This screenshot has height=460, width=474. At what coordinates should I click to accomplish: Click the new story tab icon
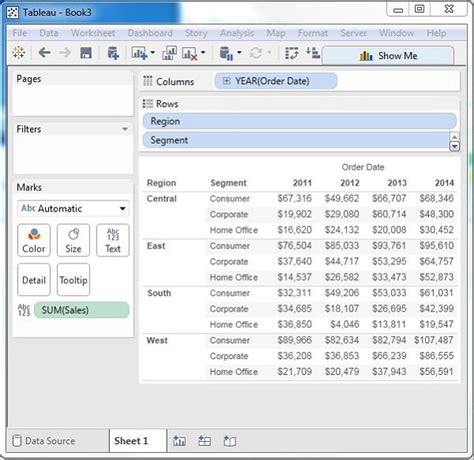(x=229, y=441)
